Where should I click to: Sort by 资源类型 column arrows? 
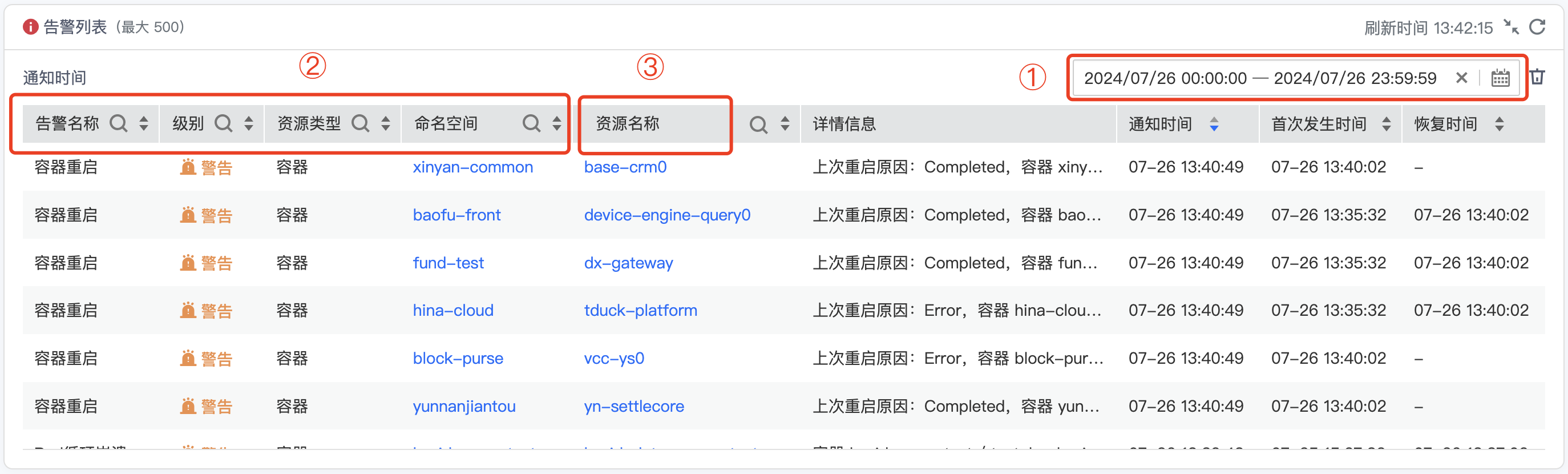coord(385,124)
